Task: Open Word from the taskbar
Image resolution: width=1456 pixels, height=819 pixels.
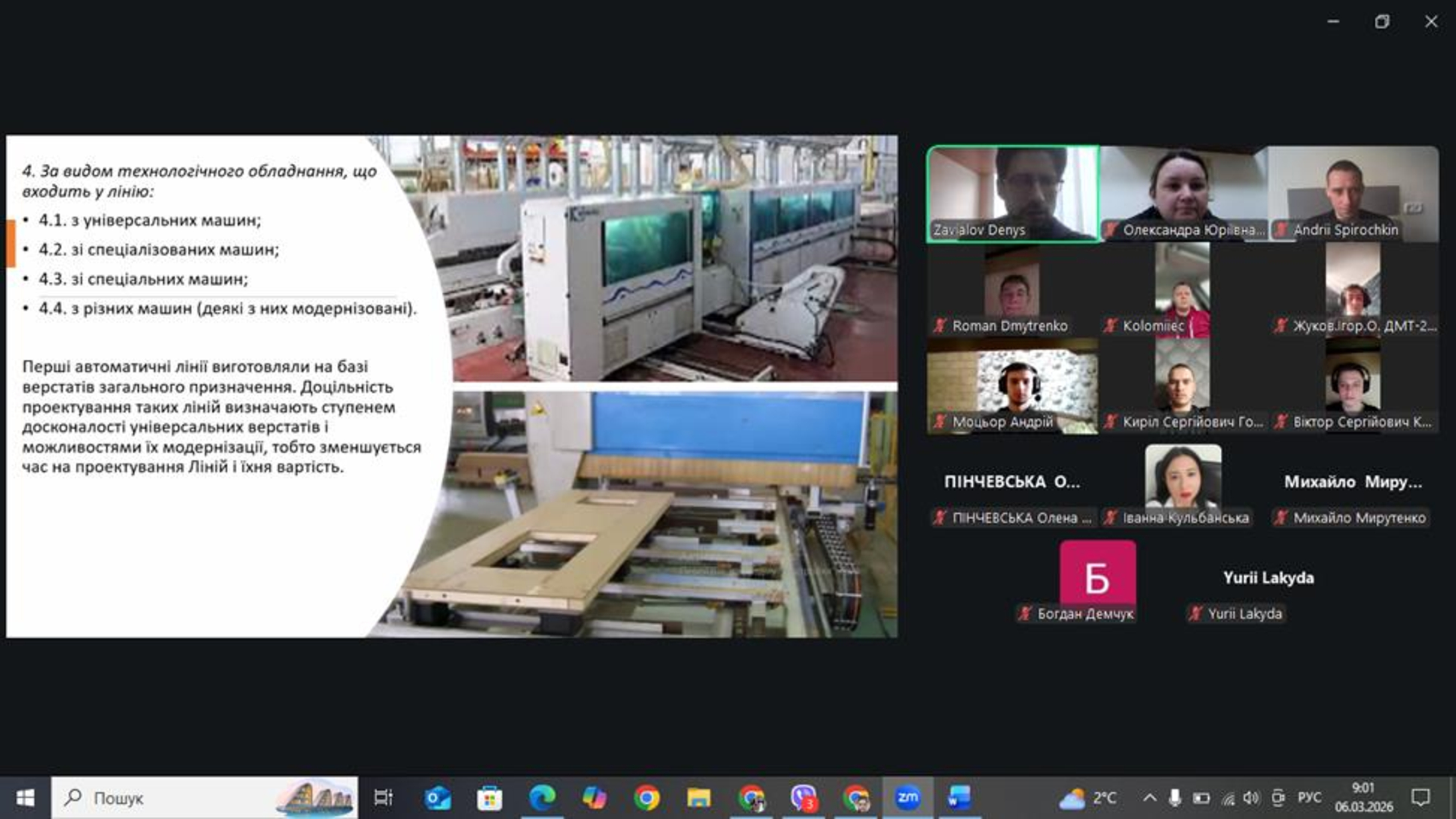Action: (959, 798)
